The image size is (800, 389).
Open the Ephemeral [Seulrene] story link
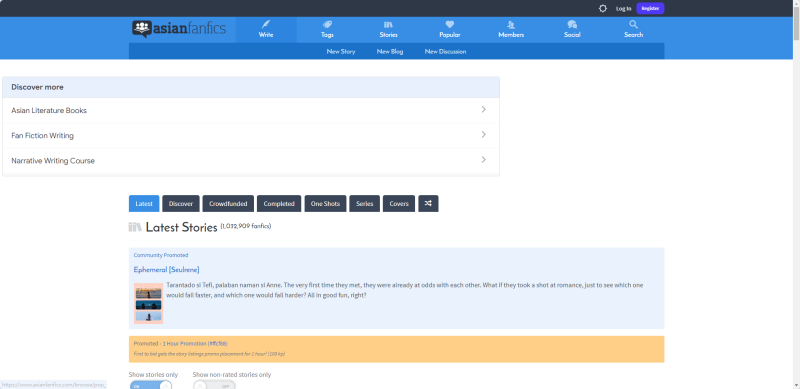[x=166, y=269]
